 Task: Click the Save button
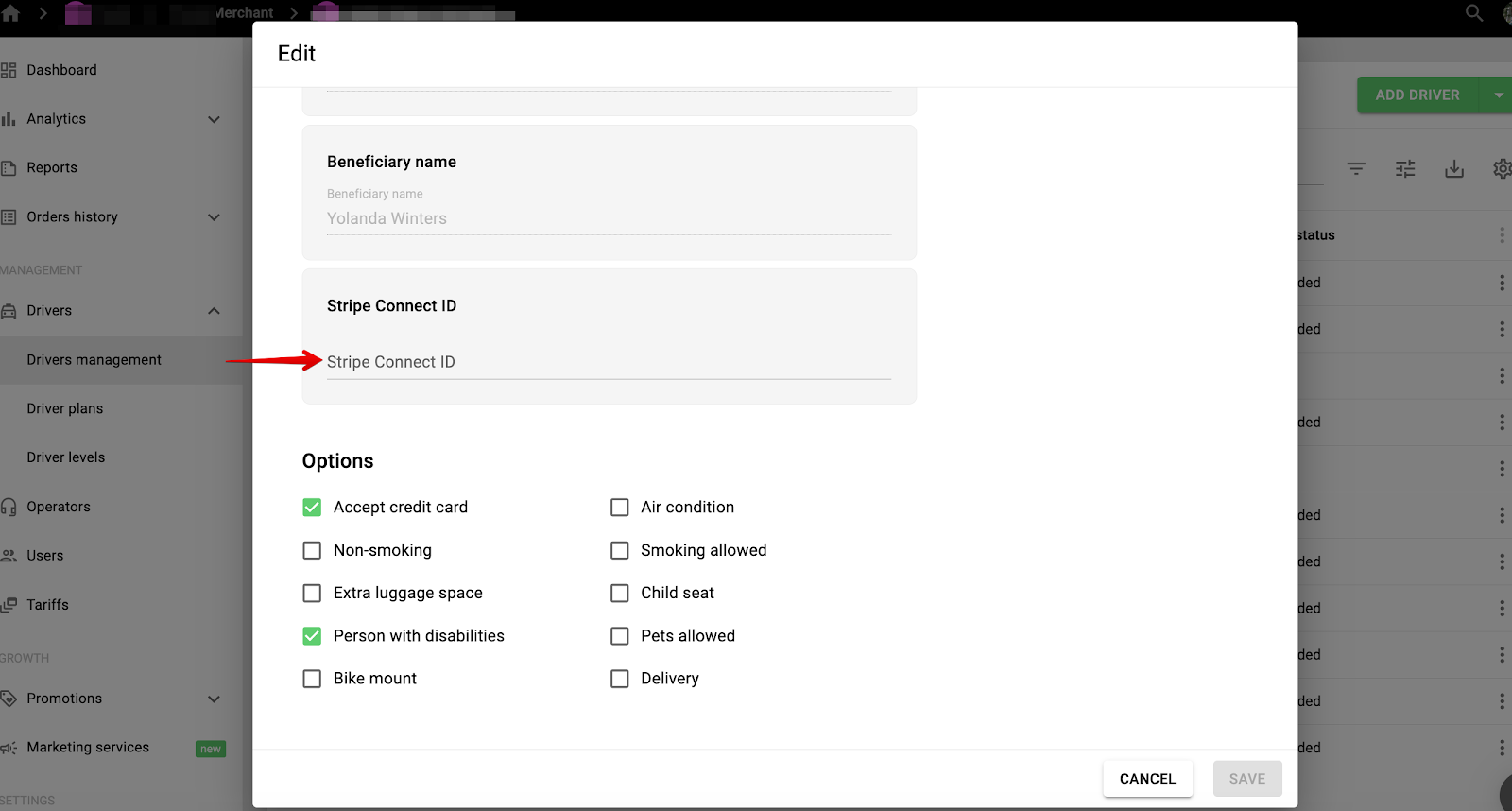(x=1246, y=779)
